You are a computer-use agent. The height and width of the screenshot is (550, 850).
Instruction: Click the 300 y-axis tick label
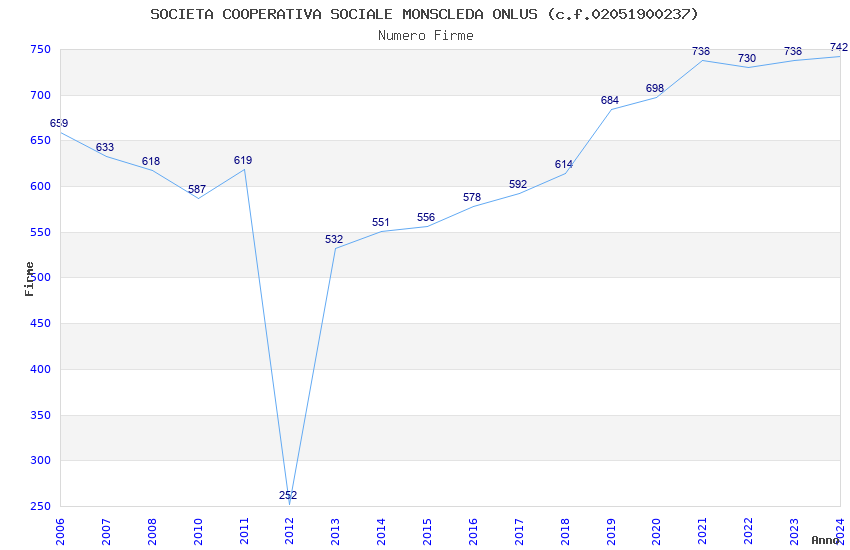coord(41,461)
